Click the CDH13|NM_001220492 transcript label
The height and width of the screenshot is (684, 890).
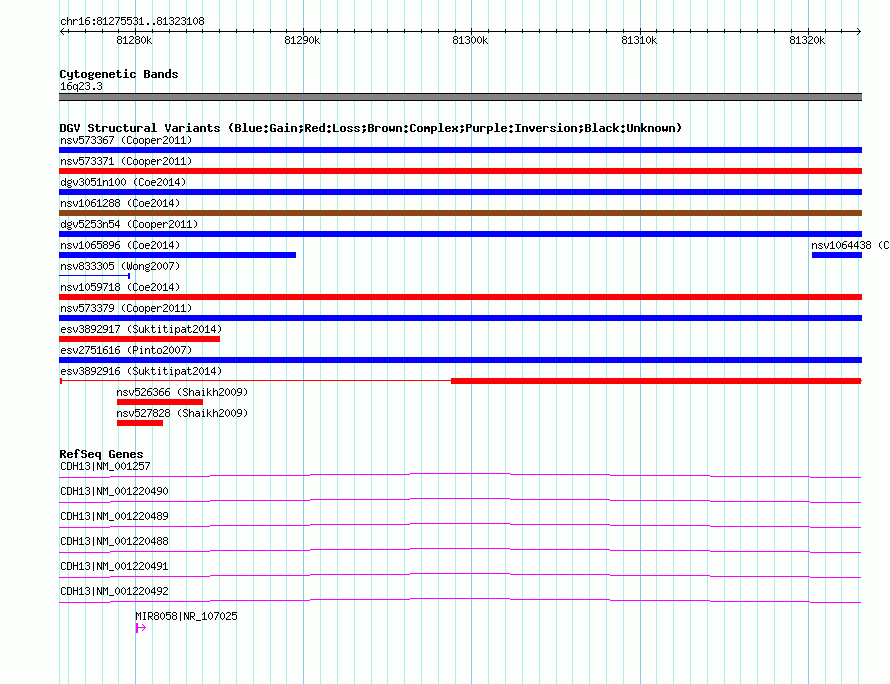tap(114, 591)
